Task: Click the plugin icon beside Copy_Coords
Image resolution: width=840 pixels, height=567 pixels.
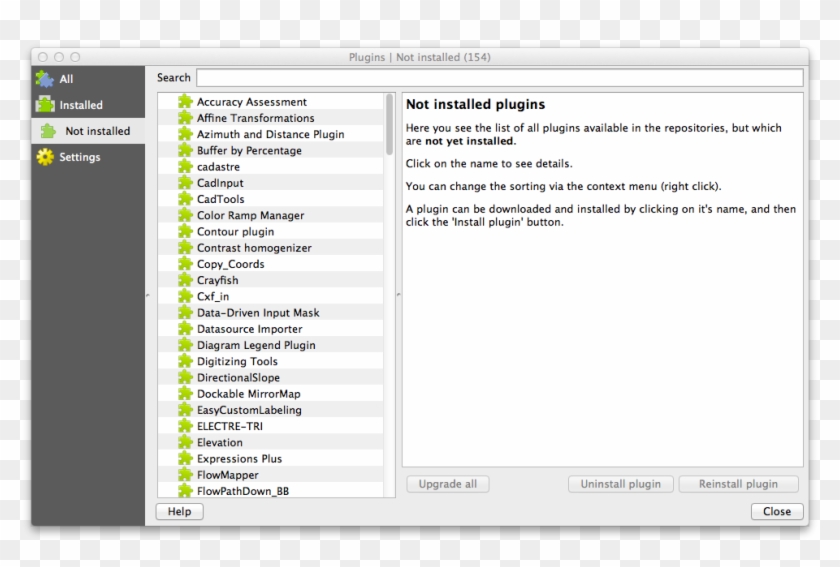Action: (x=185, y=264)
